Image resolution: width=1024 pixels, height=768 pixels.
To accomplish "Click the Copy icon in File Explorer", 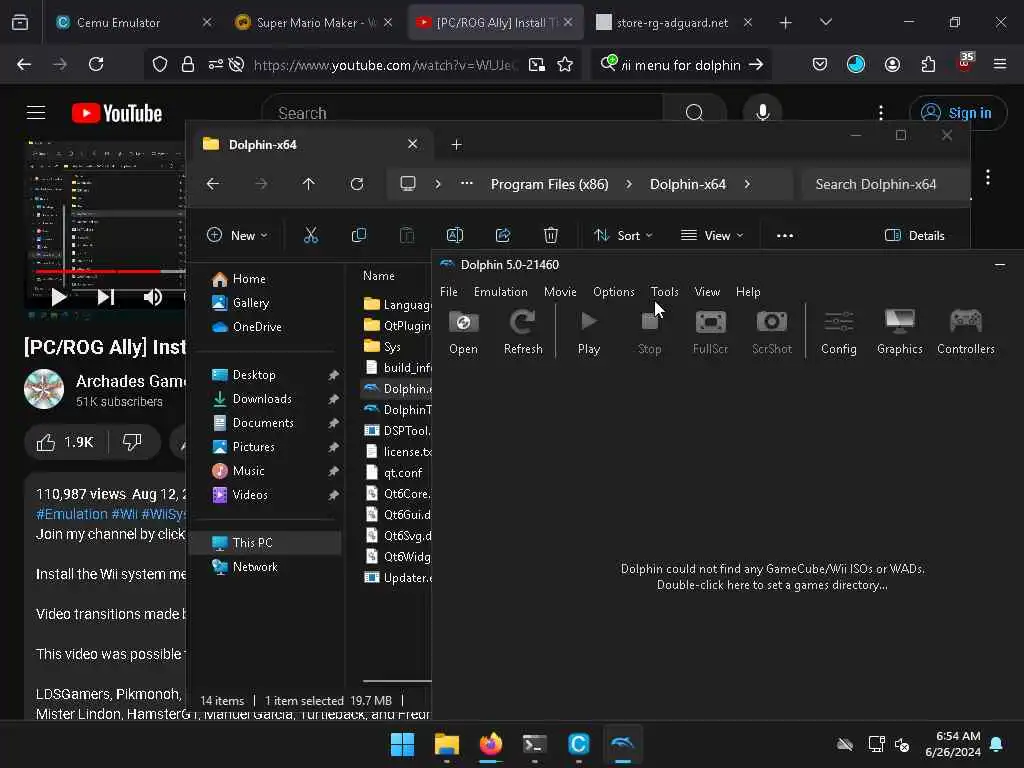I will pos(359,235).
